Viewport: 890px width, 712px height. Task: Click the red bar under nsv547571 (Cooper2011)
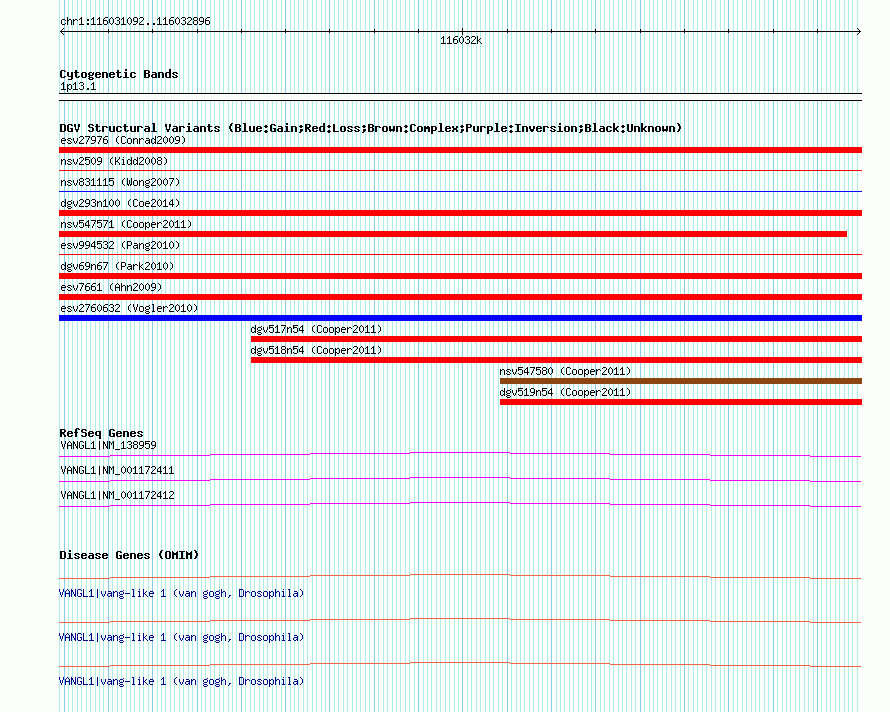tap(453, 234)
